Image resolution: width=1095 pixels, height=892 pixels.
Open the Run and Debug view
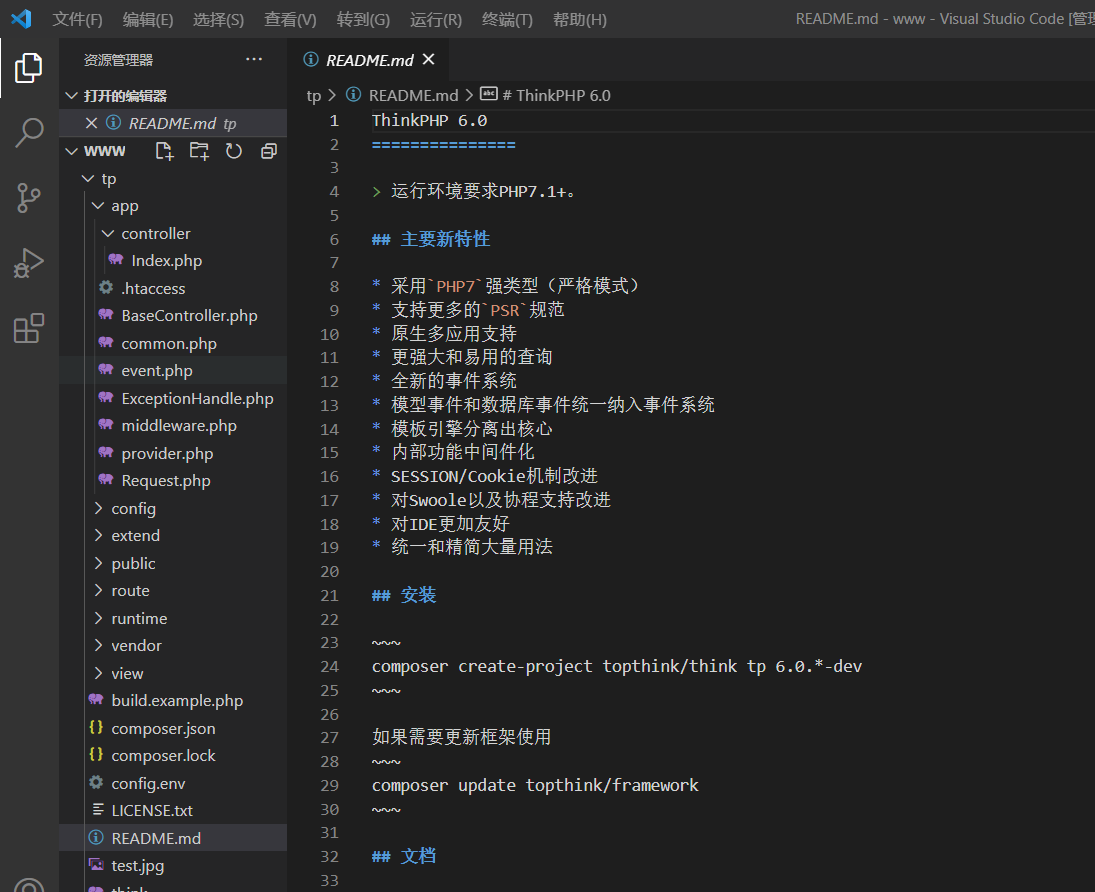(x=29, y=263)
